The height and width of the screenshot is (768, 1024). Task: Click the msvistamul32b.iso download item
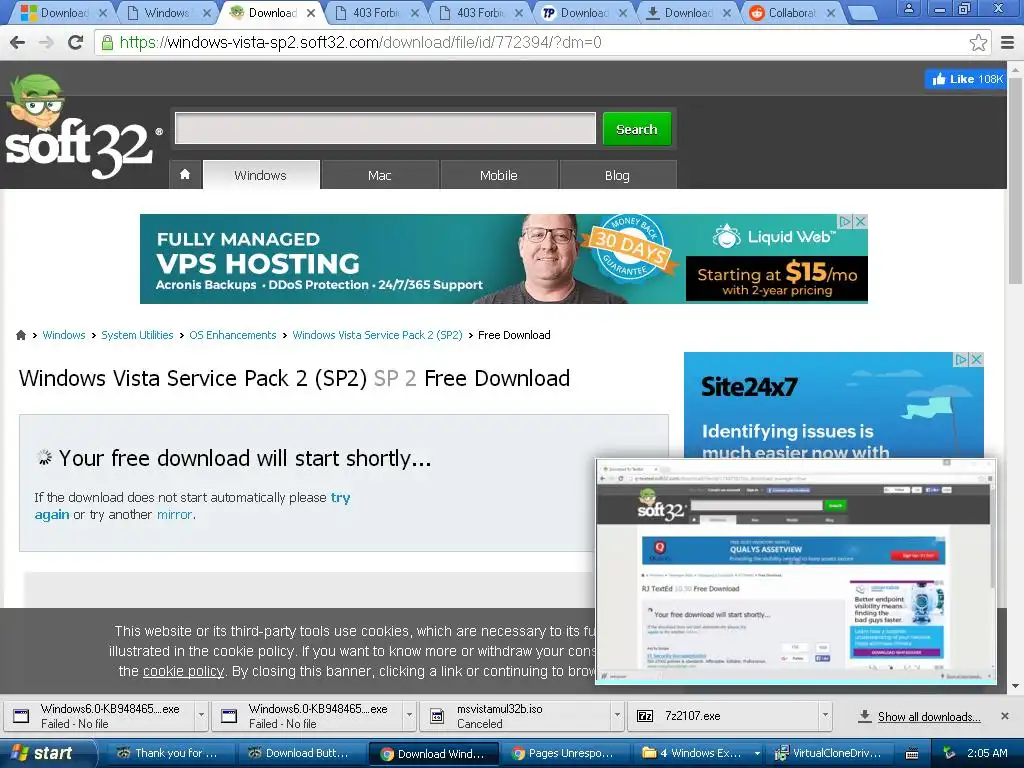516,716
